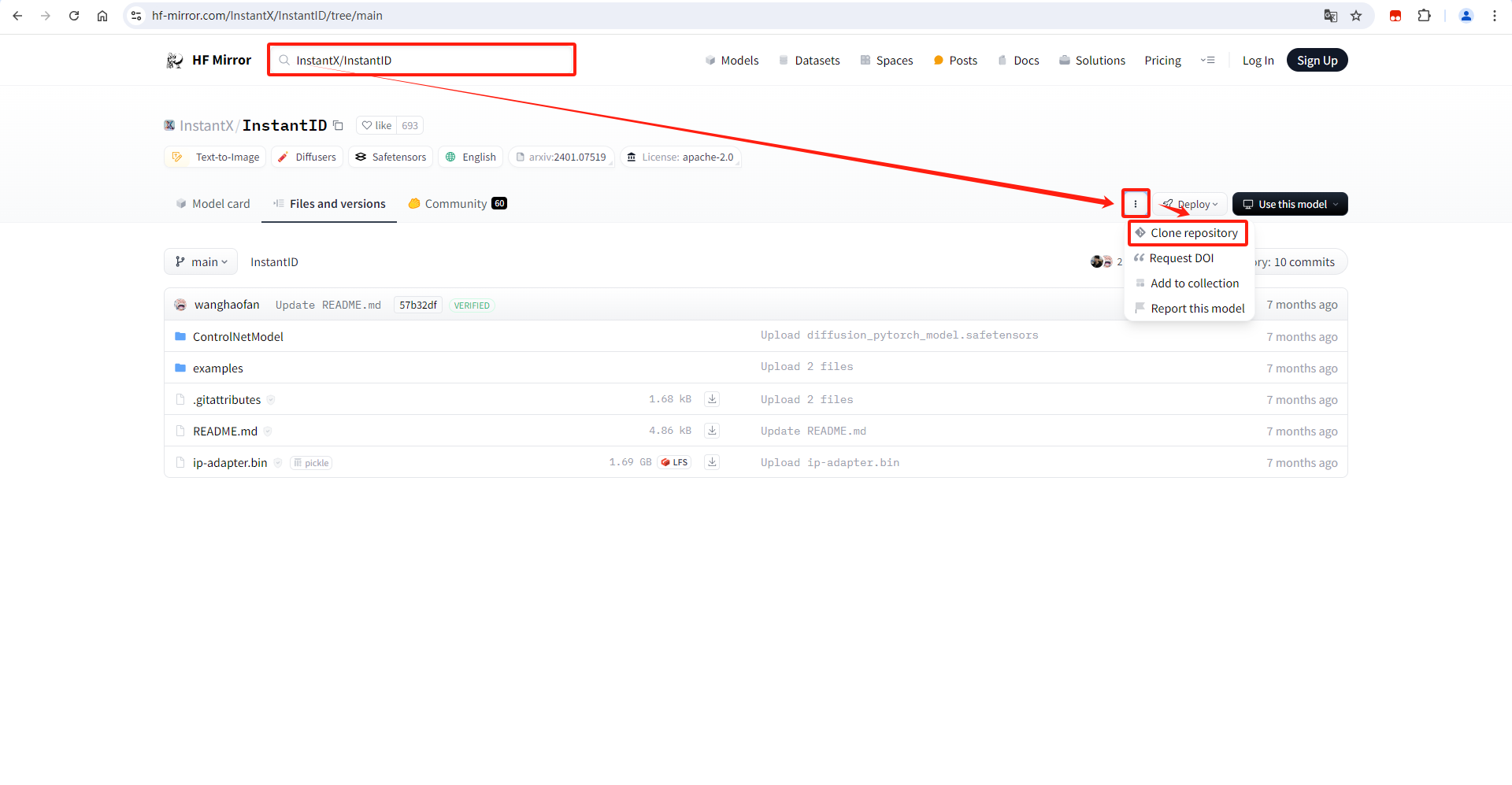
Task: Go to Datasets page
Action: pos(809,61)
